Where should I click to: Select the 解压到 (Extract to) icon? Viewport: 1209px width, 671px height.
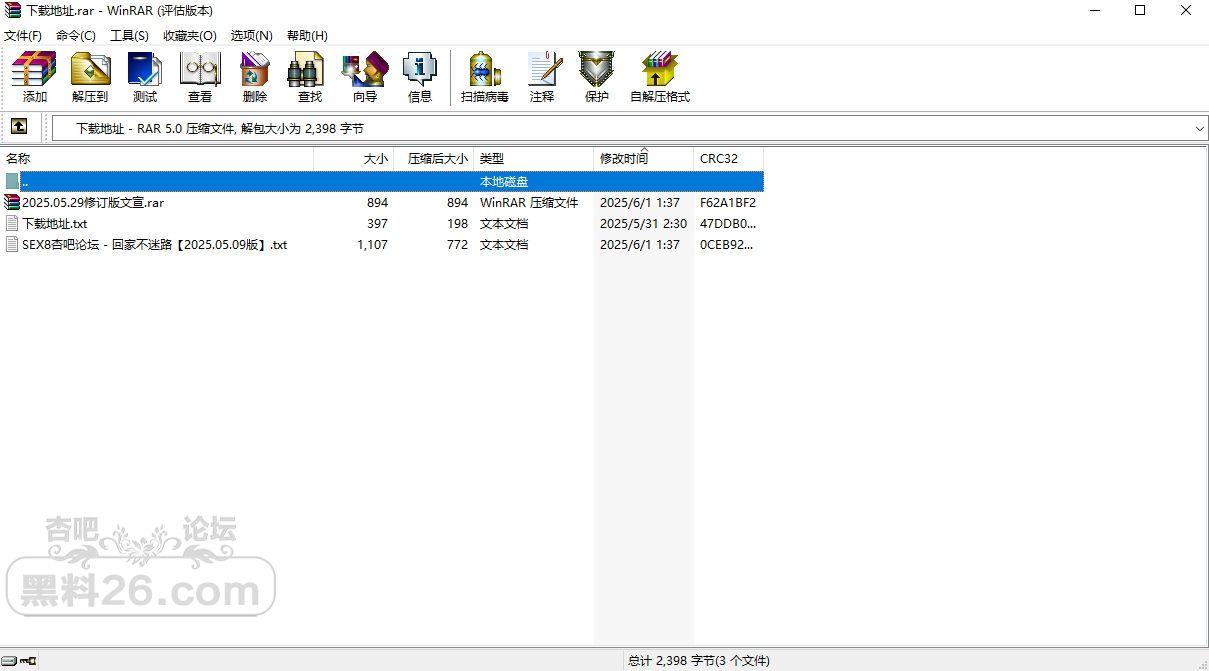pos(90,78)
